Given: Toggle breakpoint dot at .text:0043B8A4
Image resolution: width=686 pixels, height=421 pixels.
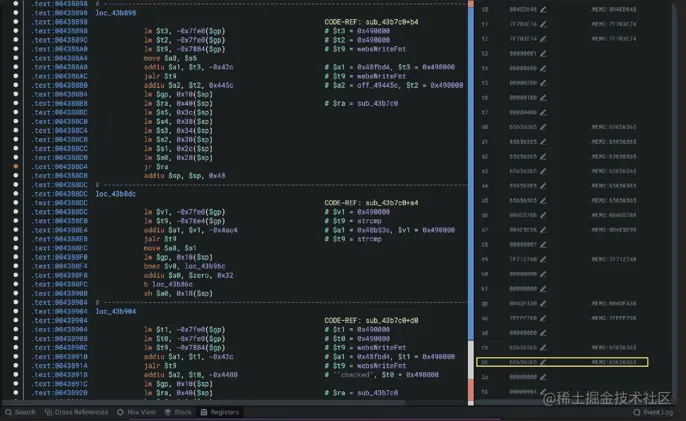Looking at the screenshot, I should tap(16, 58).
